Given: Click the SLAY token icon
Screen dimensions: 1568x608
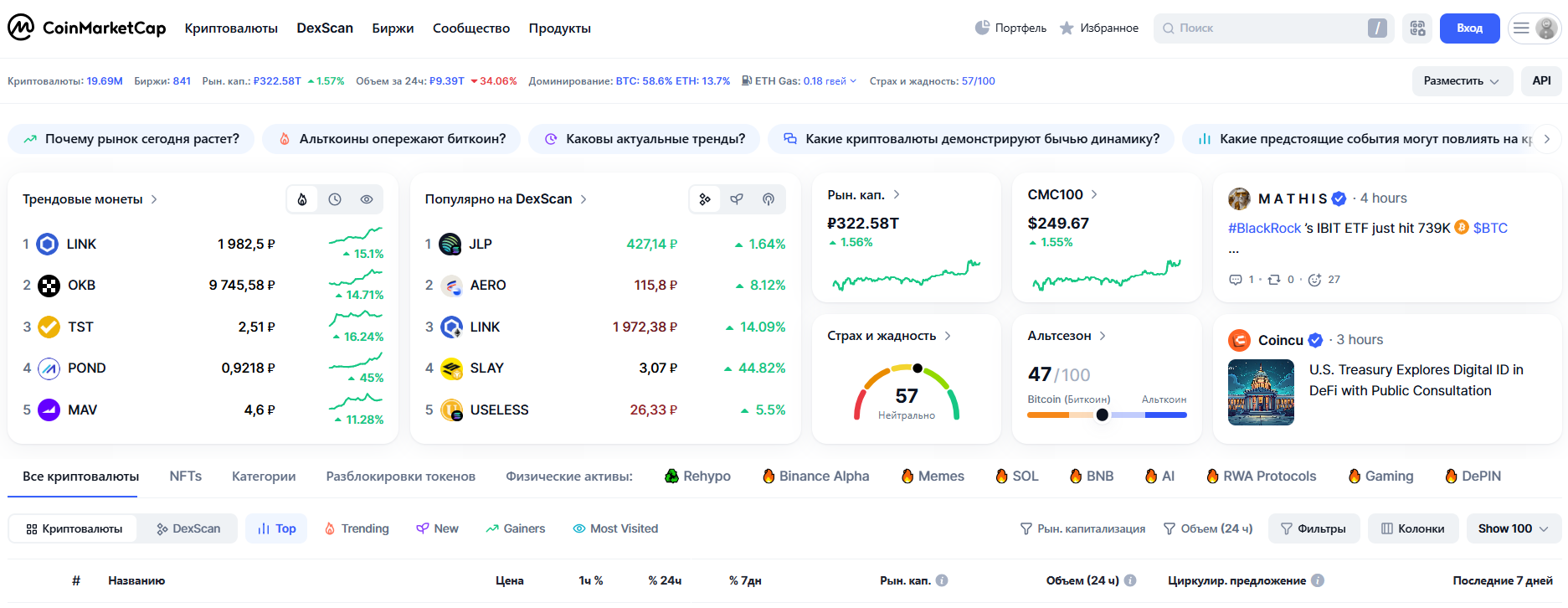Looking at the screenshot, I should click(451, 368).
